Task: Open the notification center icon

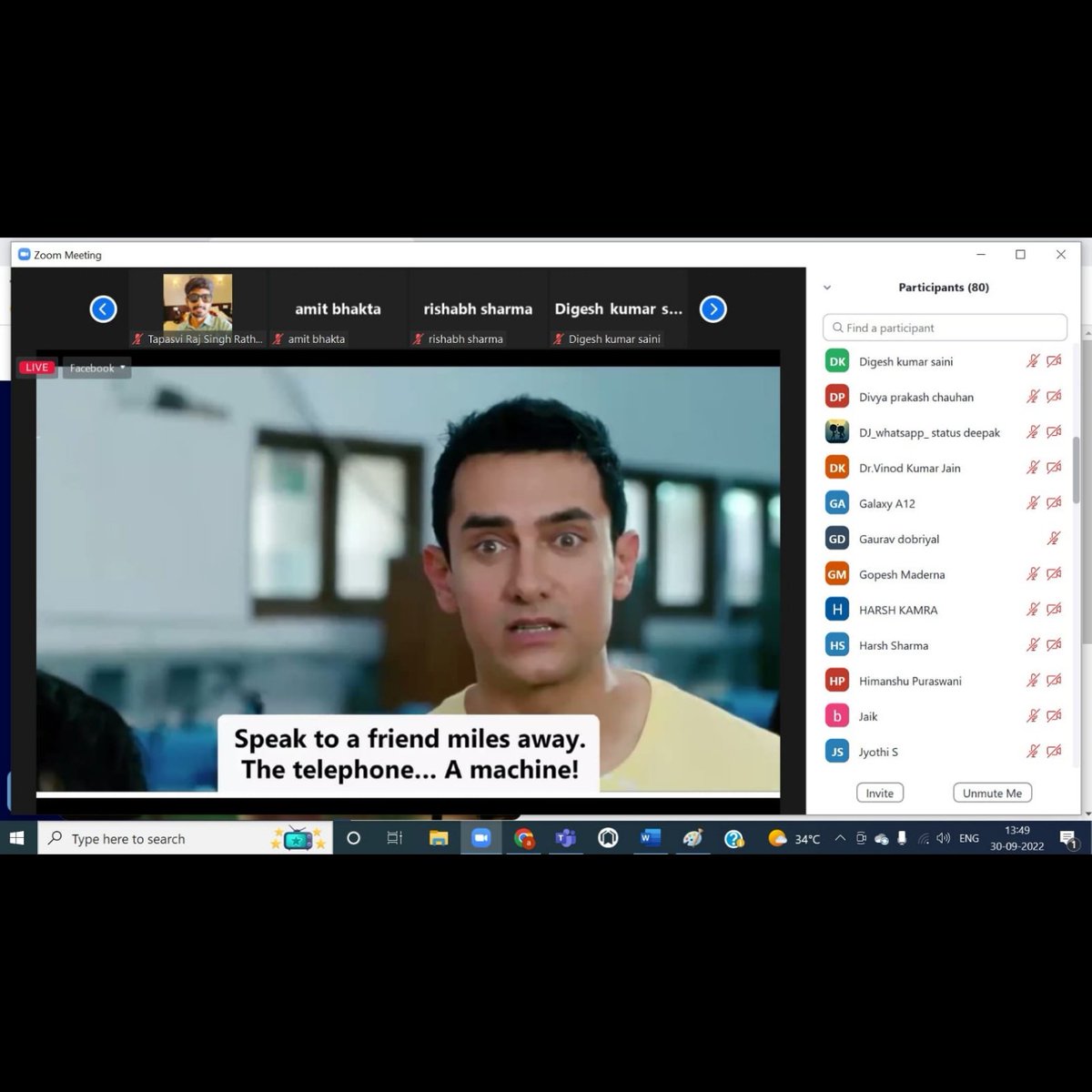Action: (x=1068, y=838)
